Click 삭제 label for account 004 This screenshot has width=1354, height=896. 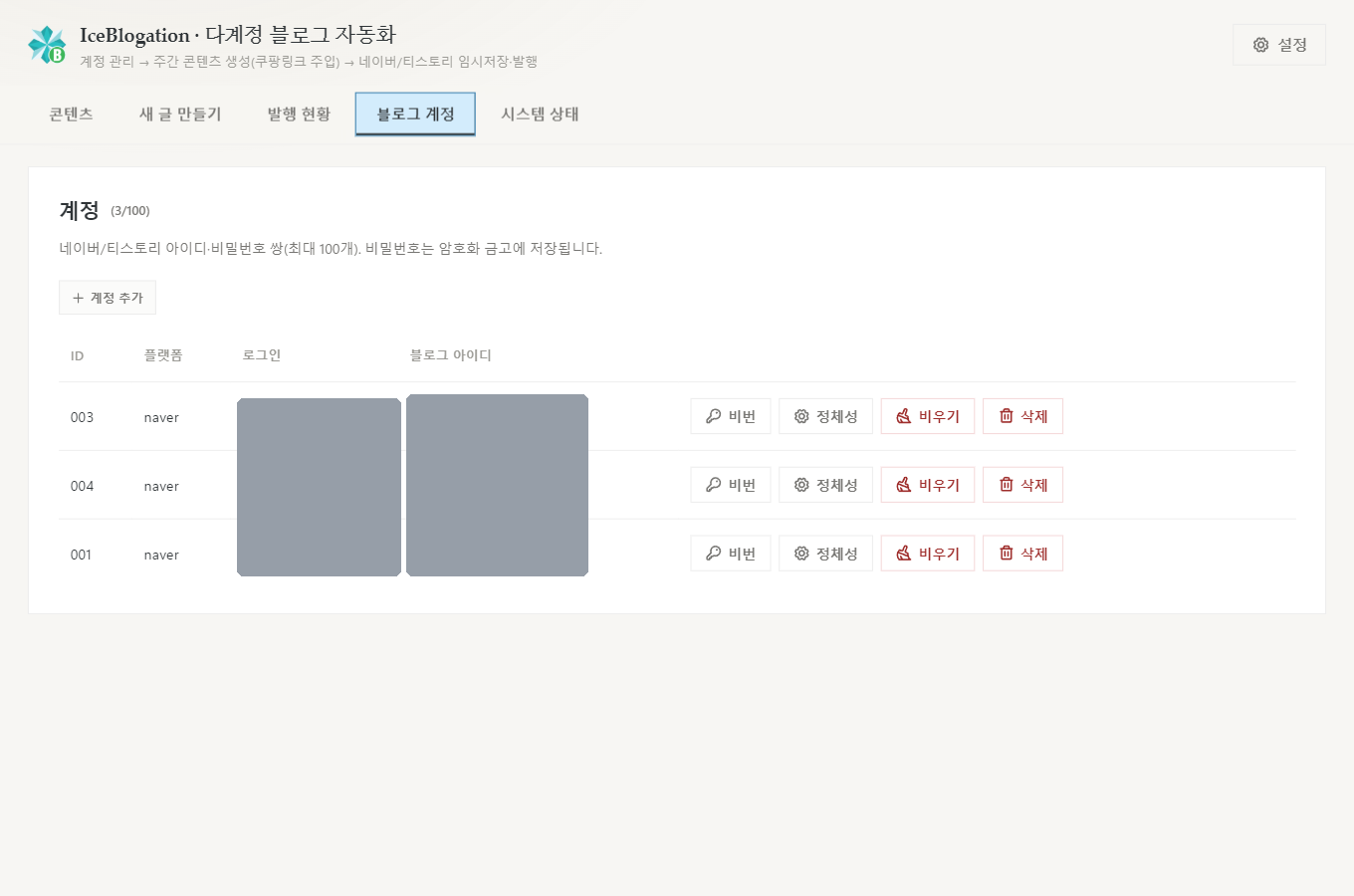tap(1034, 485)
